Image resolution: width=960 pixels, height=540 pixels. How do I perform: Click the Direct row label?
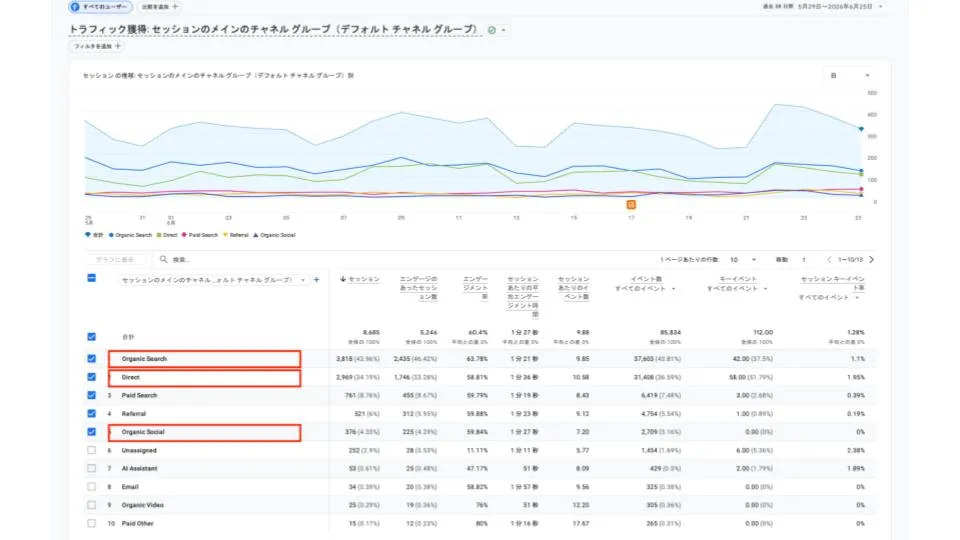(x=130, y=377)
